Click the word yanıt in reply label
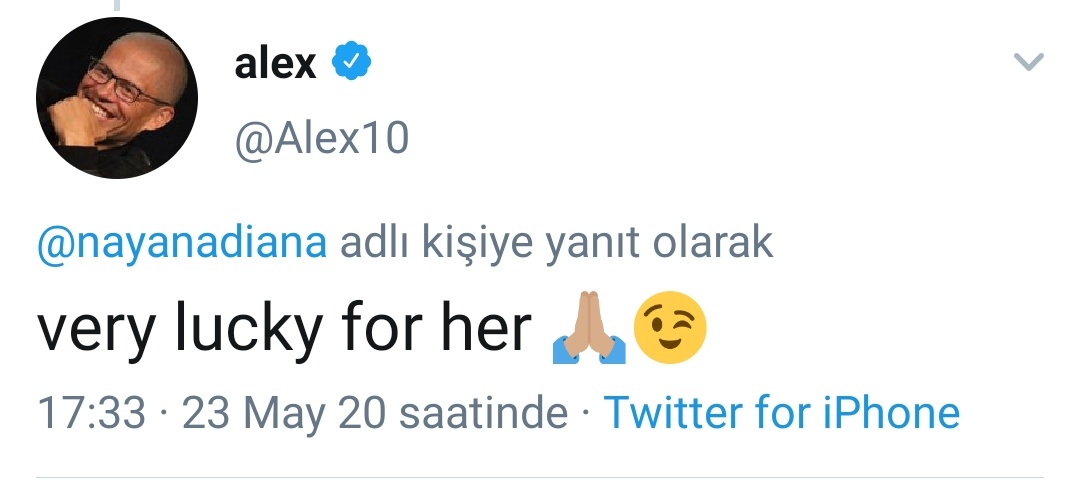Screen dimensions: 1080x483 [591, 244]
